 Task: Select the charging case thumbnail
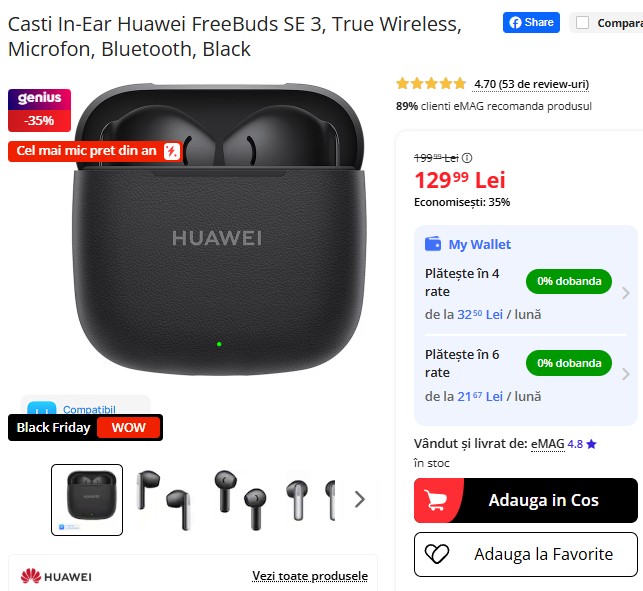coord(87,500)
